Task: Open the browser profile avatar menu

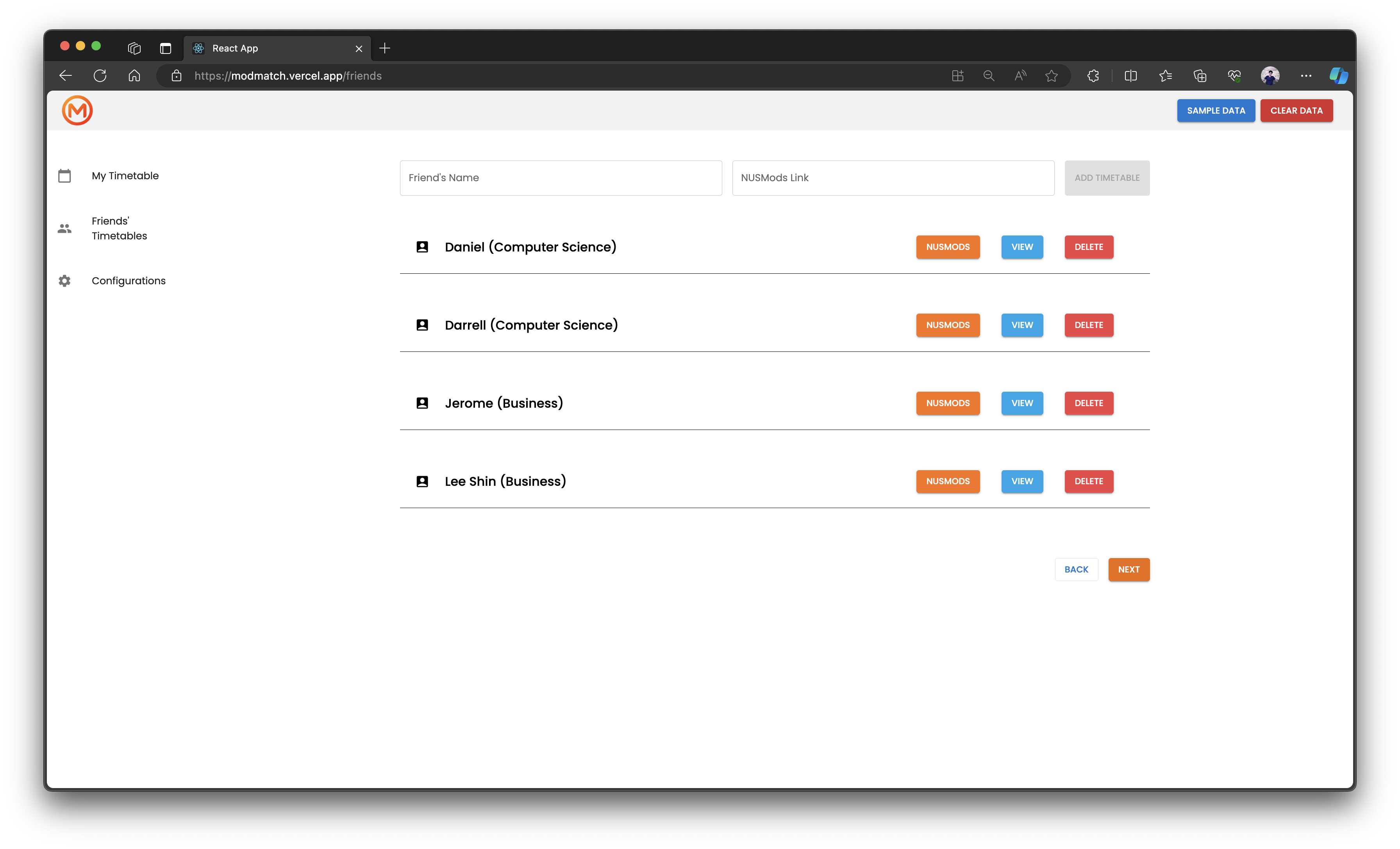Action: [x=1270, y=75]
